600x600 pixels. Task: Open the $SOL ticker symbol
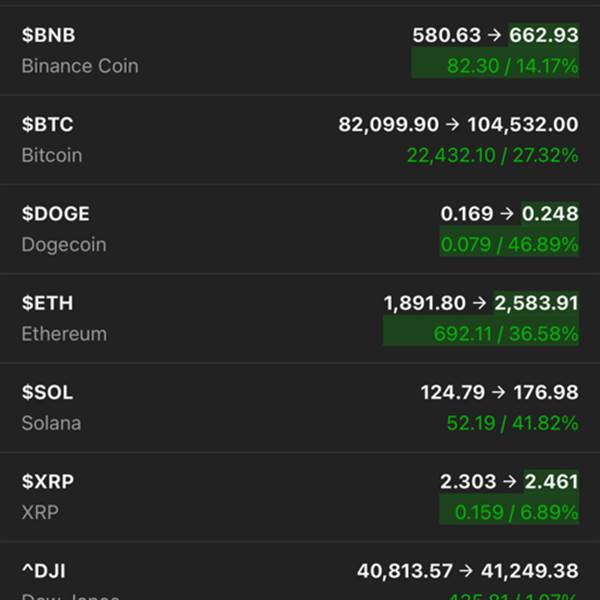coord(47,393)
